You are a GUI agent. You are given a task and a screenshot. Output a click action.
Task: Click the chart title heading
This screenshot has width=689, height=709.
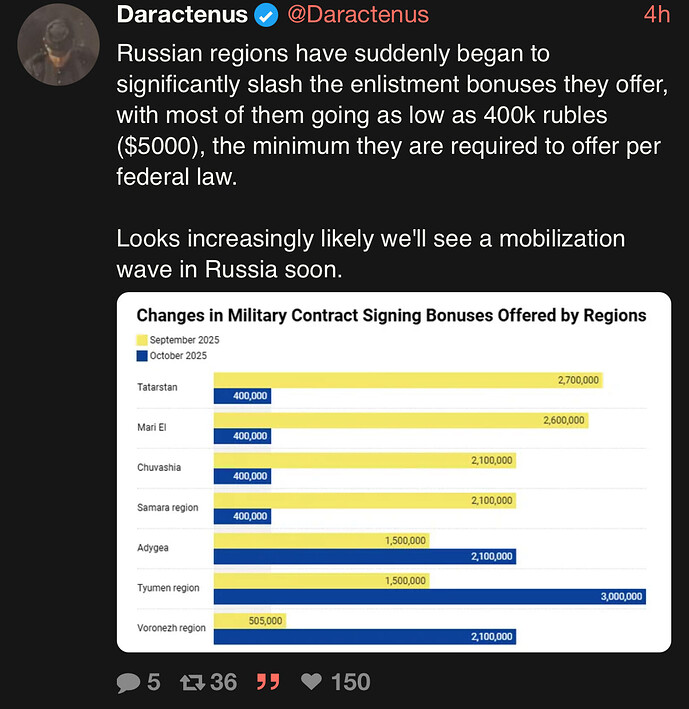[391, 315]
